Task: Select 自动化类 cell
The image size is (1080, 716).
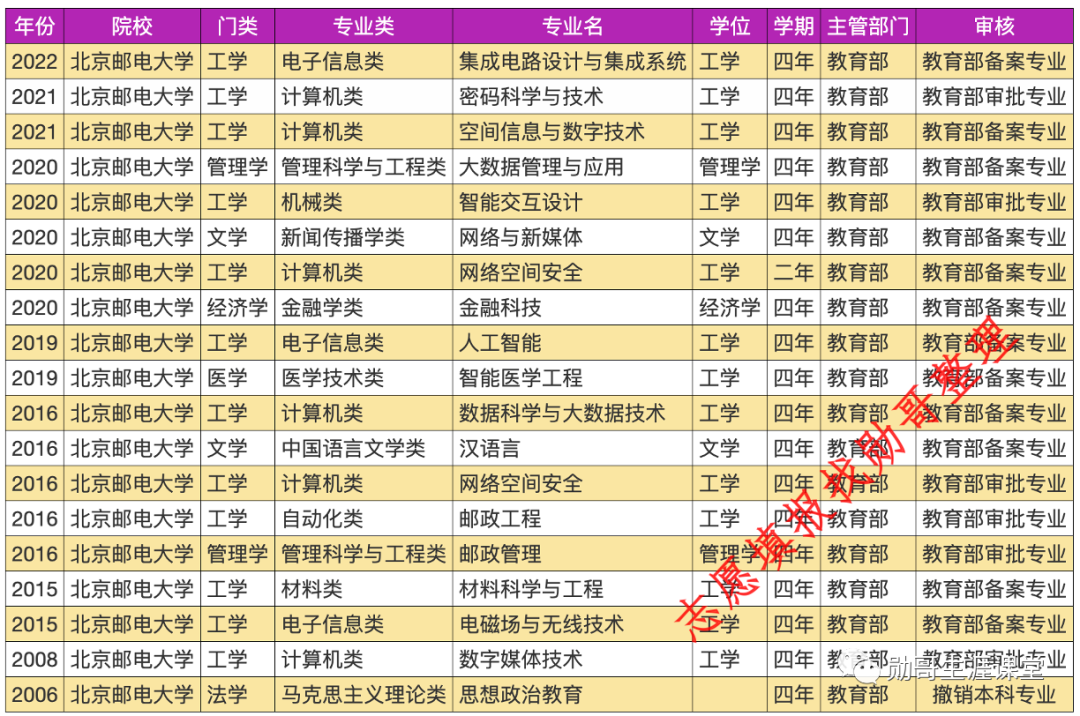Action: [364, 519]
